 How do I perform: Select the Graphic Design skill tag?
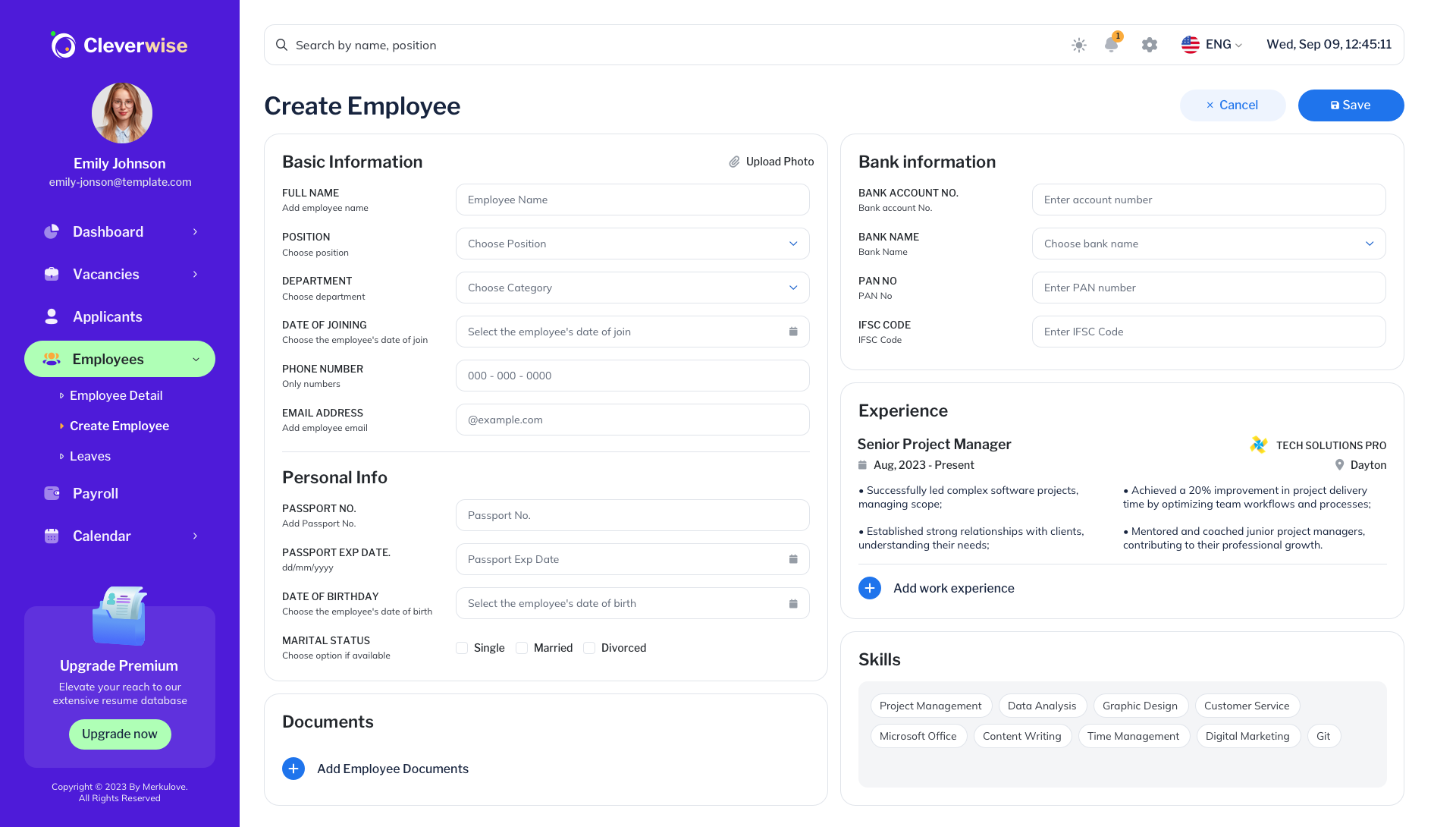(x=1141, y=706)
